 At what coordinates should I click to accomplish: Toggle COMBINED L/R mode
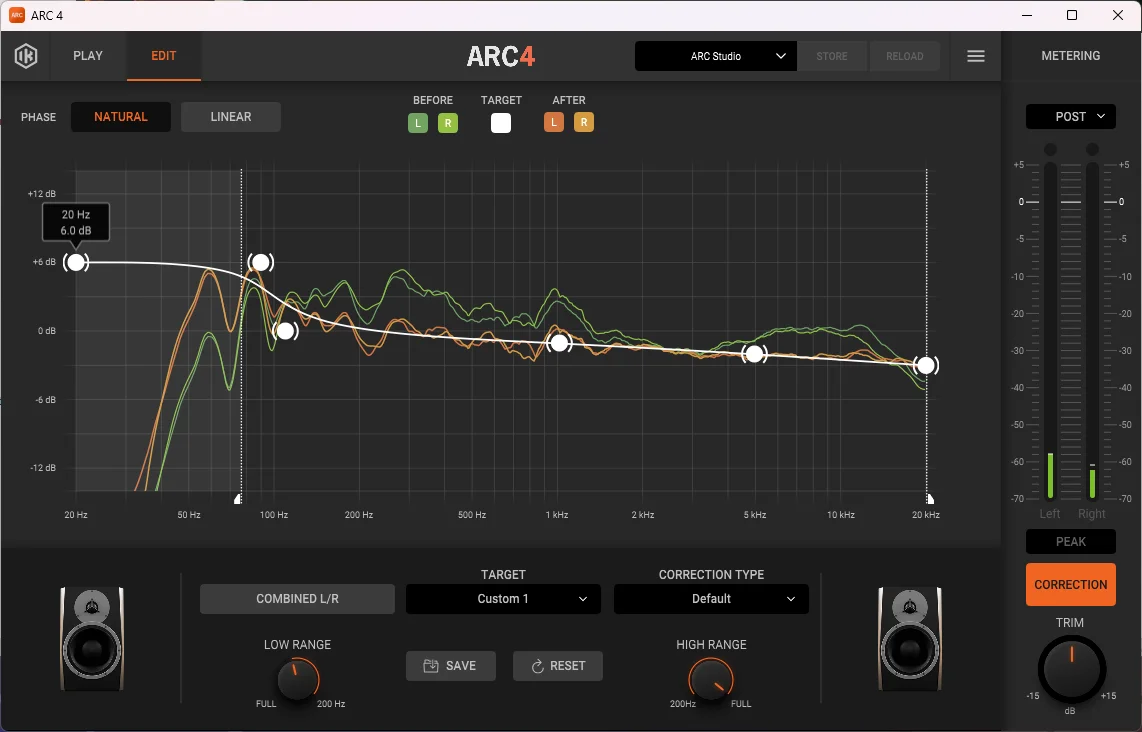pos(297,599)
